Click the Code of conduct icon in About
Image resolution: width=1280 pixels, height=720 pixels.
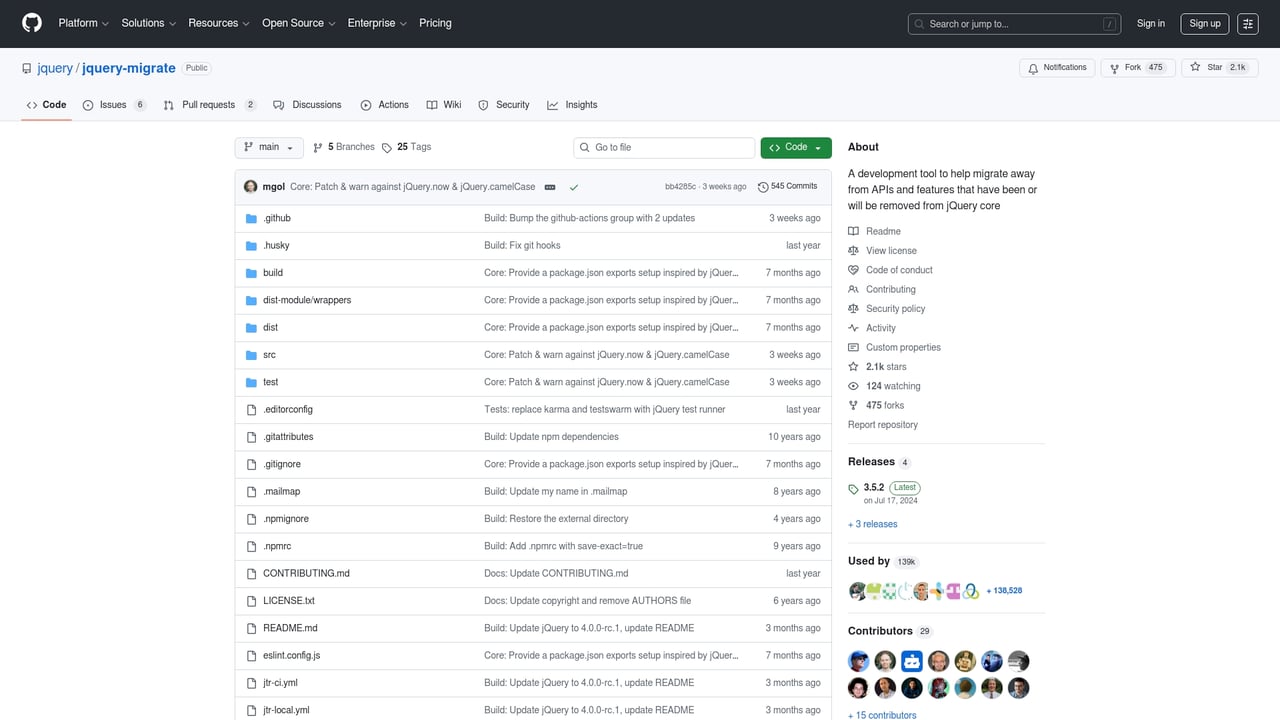pos(854,269)
